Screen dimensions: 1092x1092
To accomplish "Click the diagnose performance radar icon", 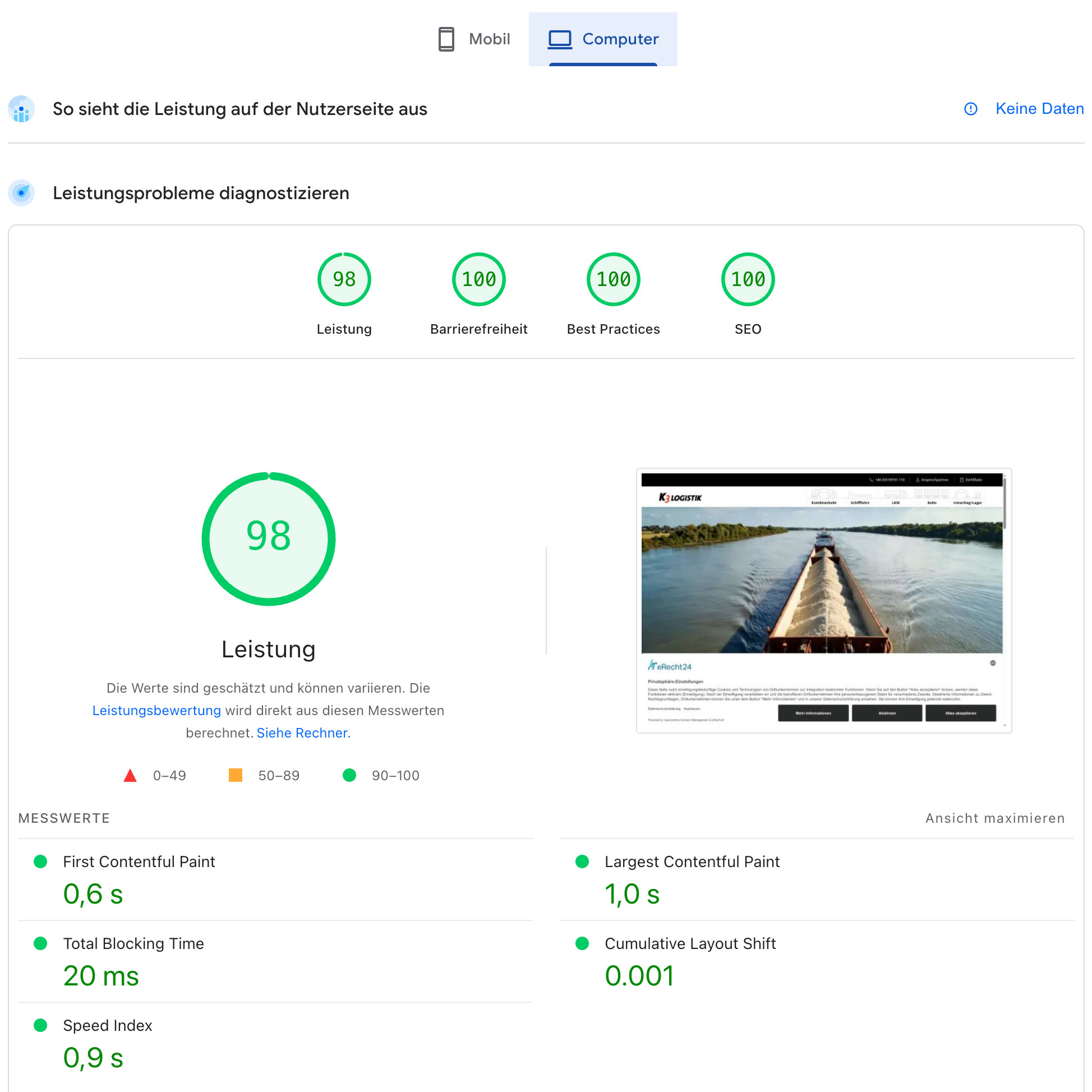I will [x=21, y=193].
